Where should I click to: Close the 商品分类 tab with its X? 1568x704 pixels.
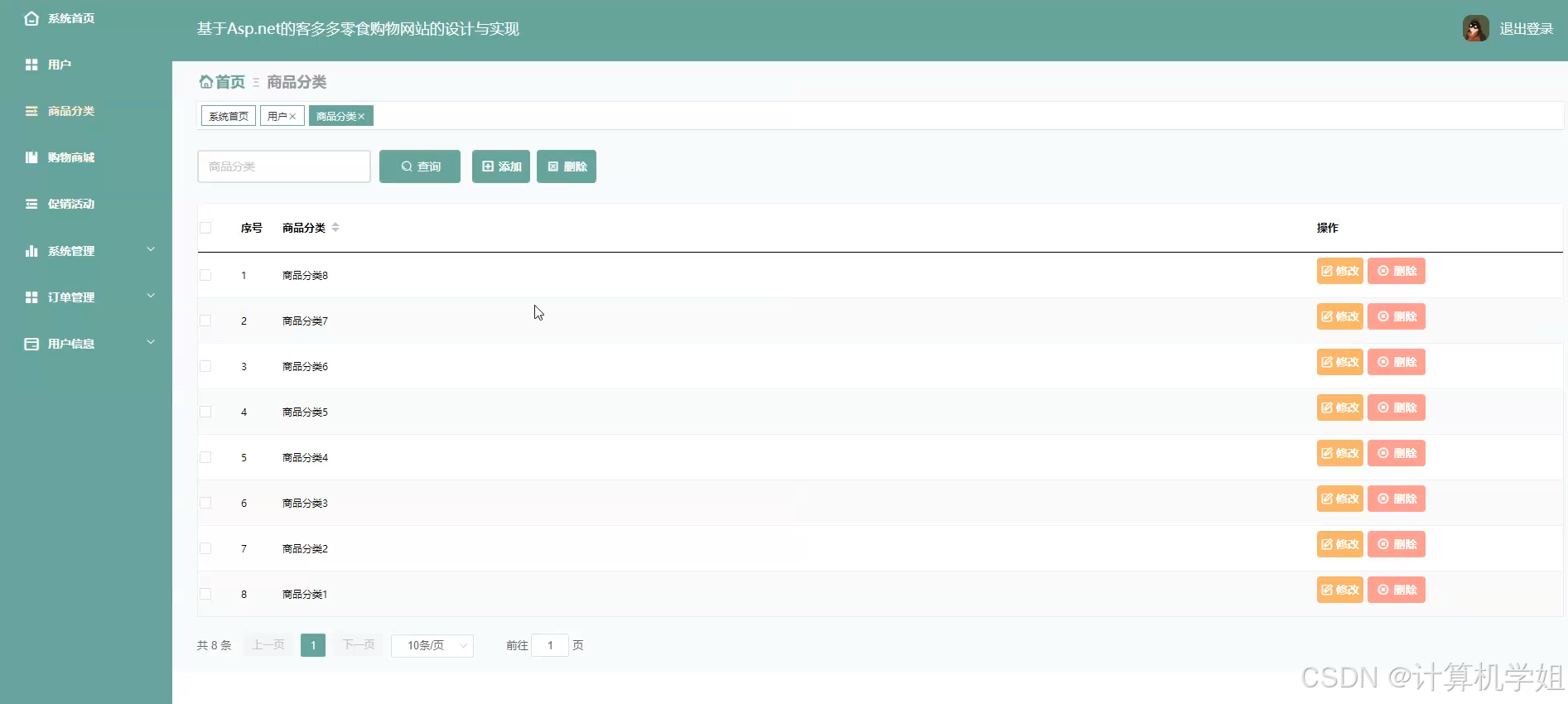click(x=362, y=117)
